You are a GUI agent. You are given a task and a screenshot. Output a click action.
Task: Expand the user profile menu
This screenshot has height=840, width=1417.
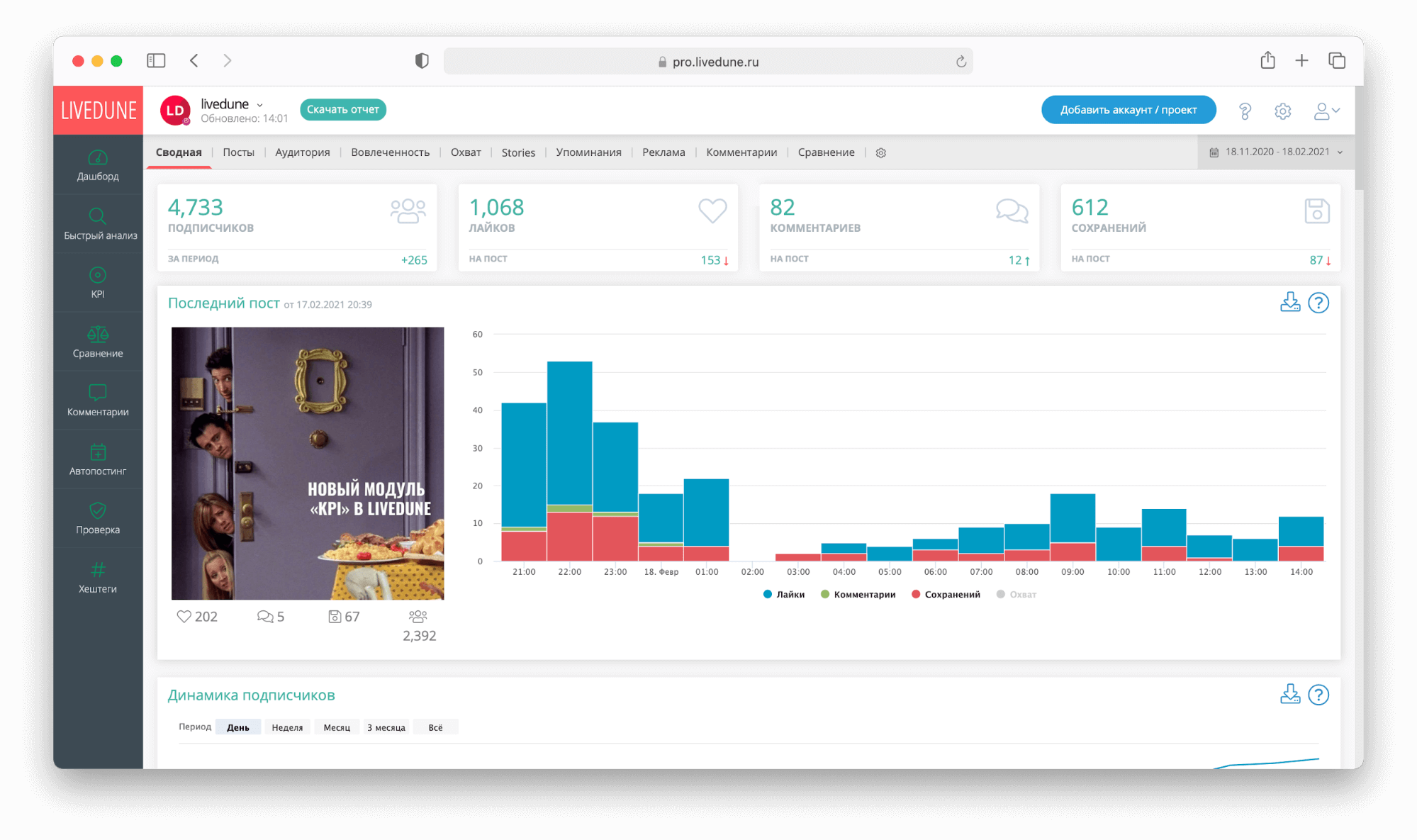pyautogui.click(x=1326, y=111)
